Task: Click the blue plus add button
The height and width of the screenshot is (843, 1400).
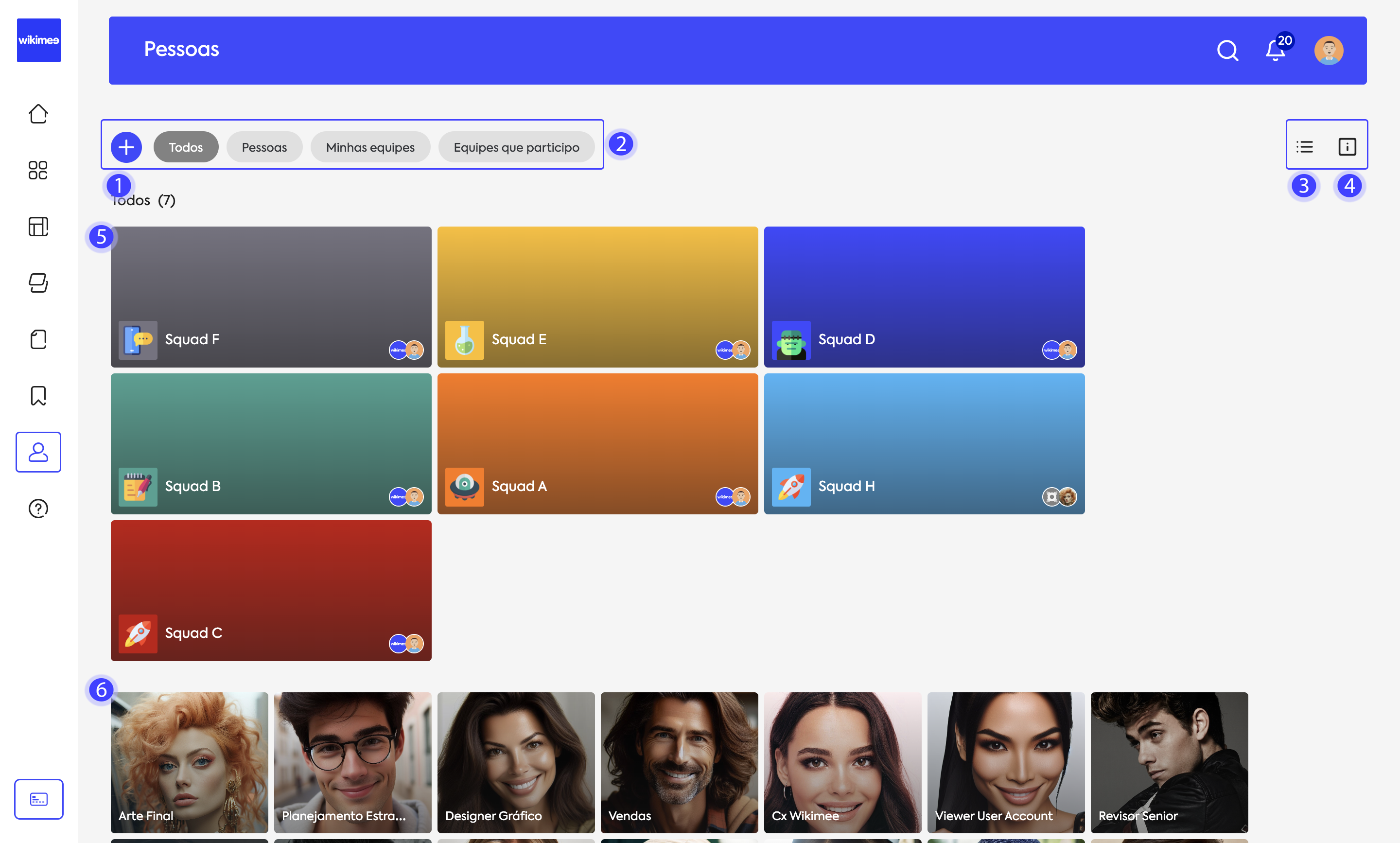Action: [x=126, y=147]
